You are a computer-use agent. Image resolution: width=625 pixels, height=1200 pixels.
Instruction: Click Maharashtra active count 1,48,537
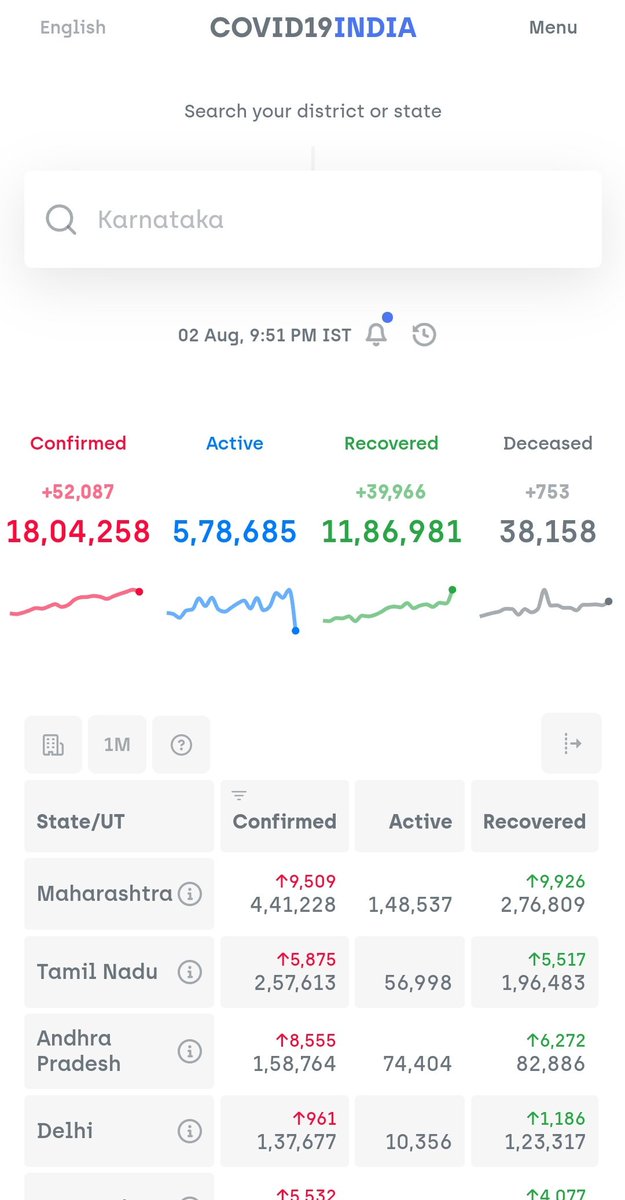(x=410, y=905)
